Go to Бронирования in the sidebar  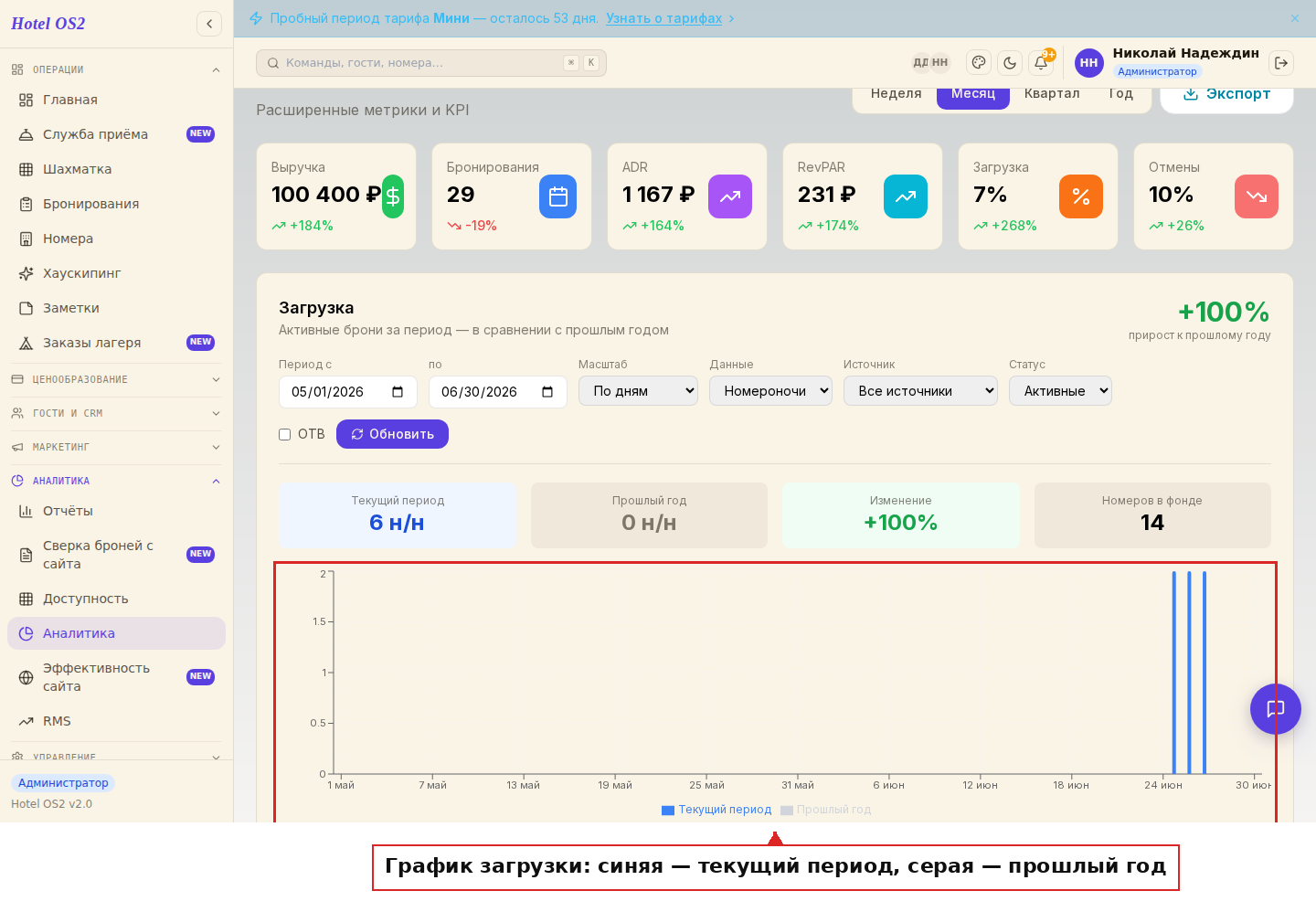[x=116, y=204]
